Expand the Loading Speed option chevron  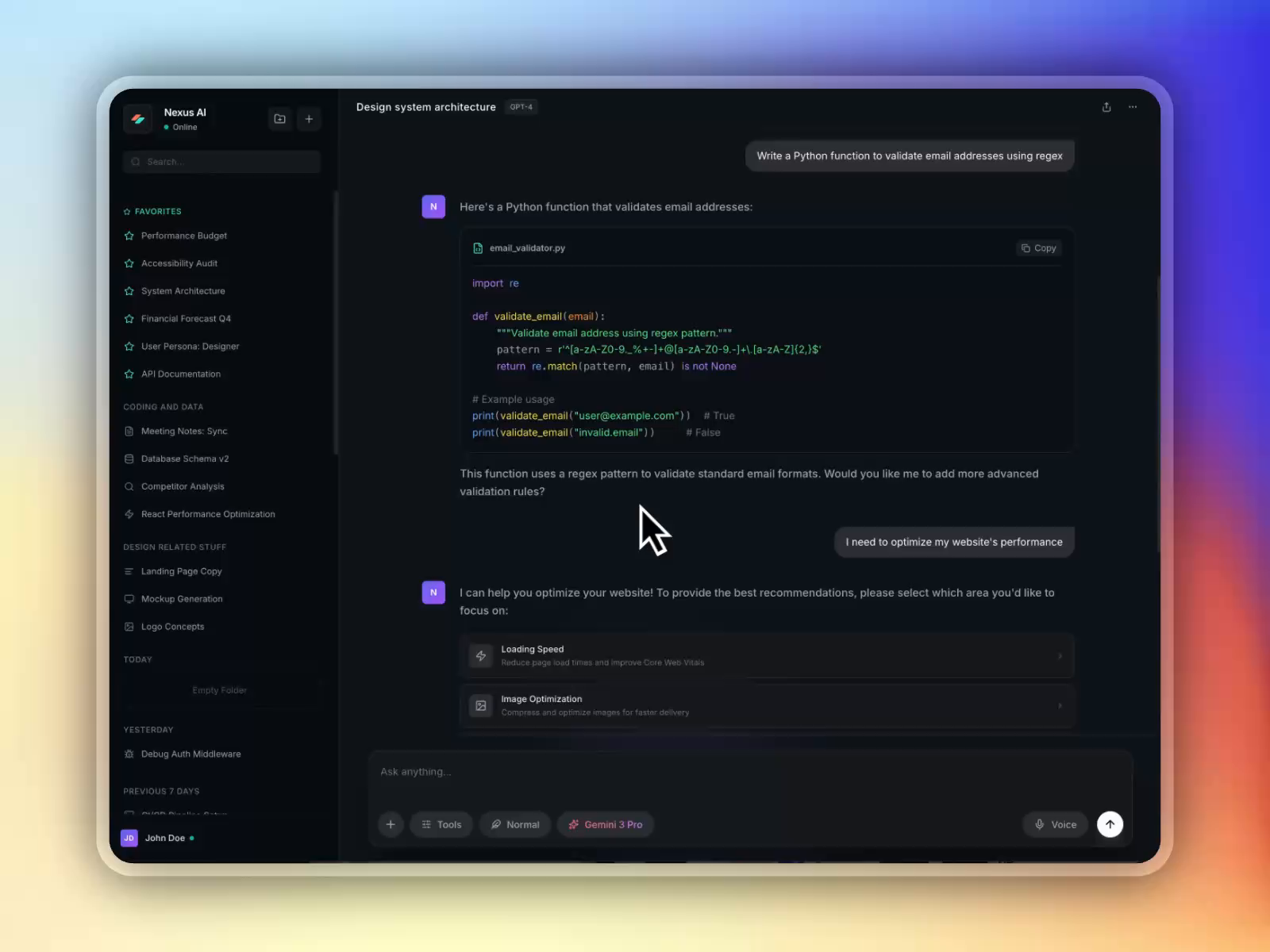(x=1060, y=655)
